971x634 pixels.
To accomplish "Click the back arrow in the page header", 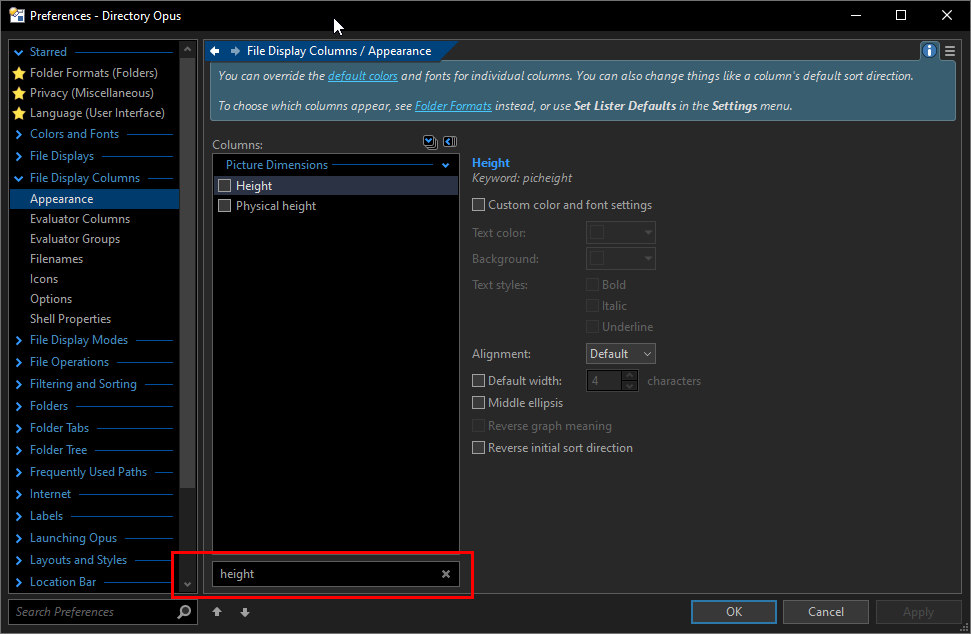I will (x=215, y=51).
